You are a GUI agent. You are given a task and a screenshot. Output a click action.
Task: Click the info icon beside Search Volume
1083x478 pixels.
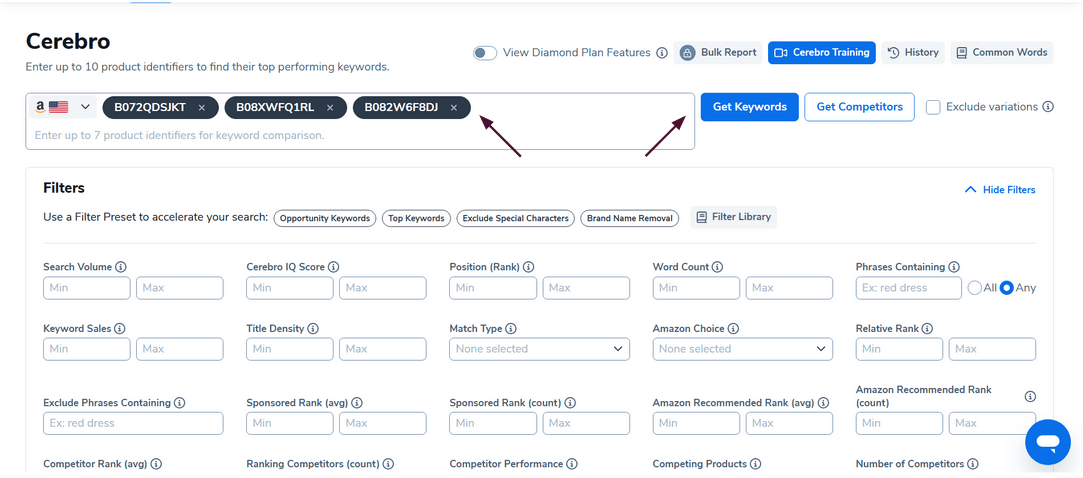[121, 267]
